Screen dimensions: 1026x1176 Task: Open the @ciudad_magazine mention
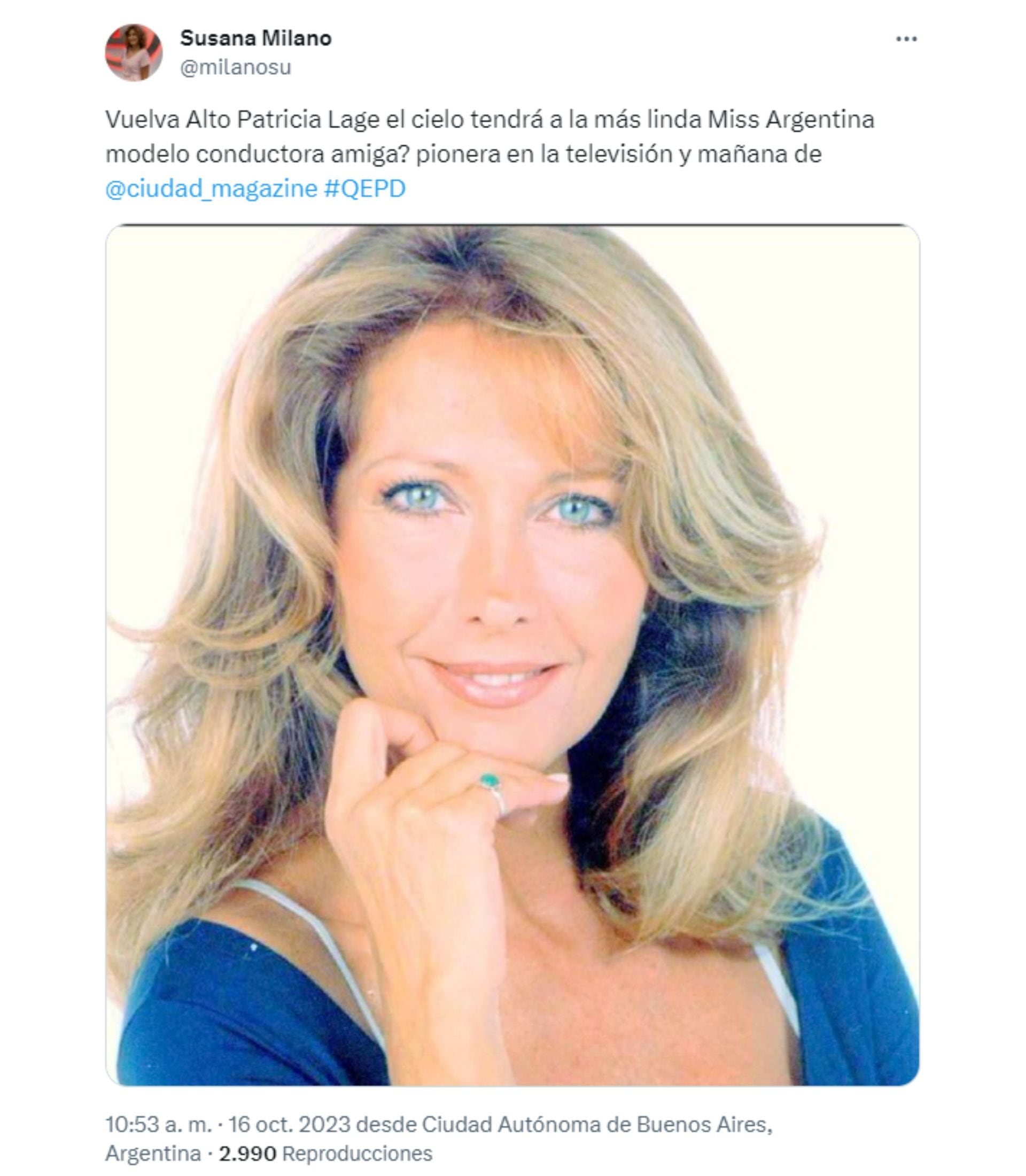pyautogui.click(x=211, y=189)
